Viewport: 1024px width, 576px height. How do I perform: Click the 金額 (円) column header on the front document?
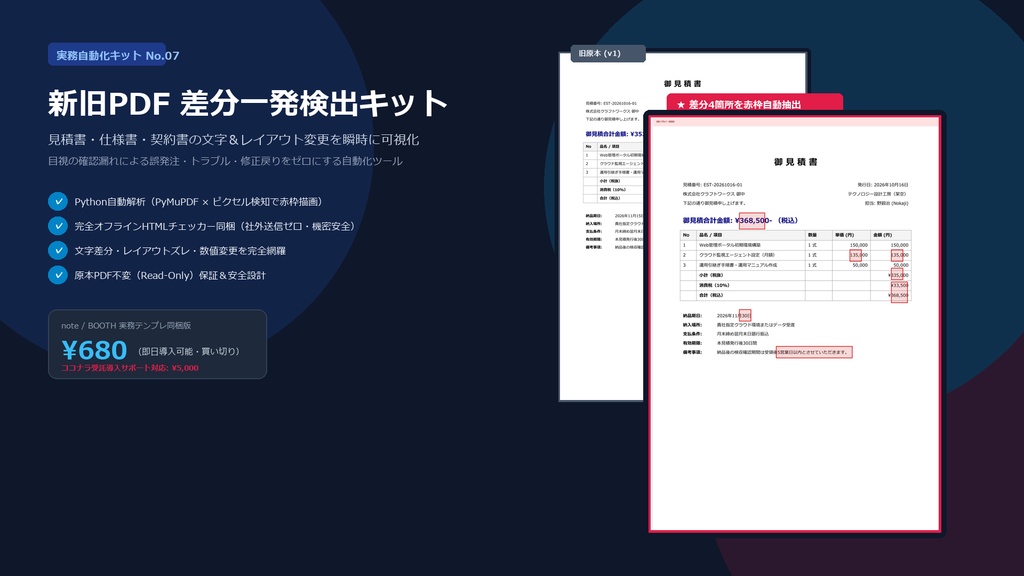tap(882, 235)
